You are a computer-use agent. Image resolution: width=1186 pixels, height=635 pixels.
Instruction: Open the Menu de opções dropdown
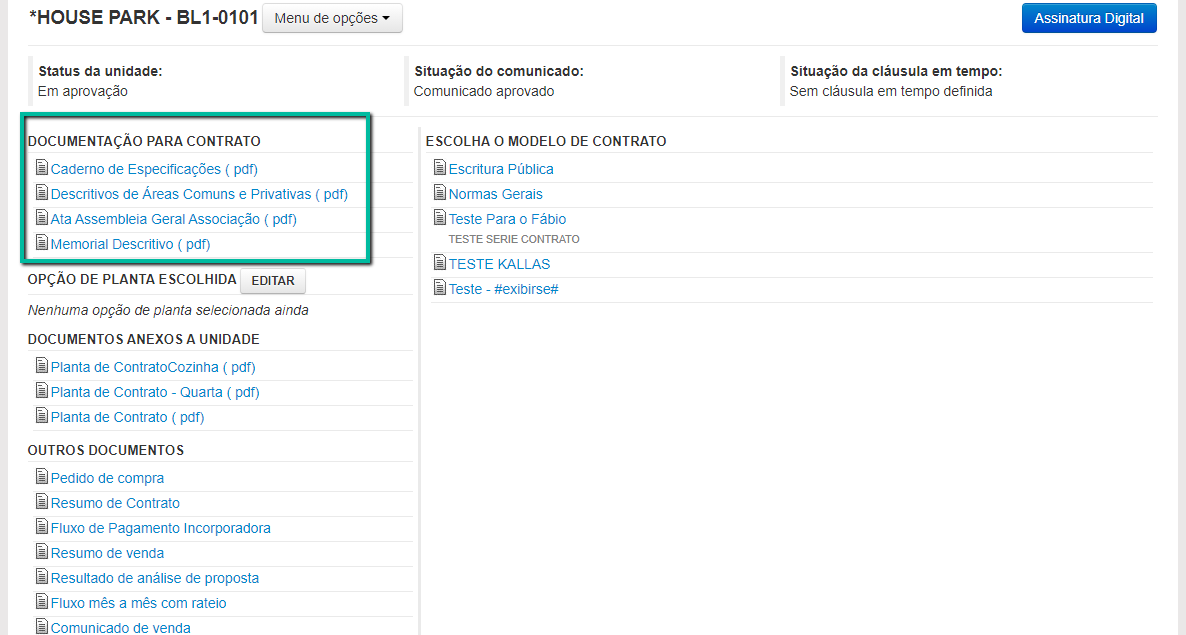pos(332,18)
